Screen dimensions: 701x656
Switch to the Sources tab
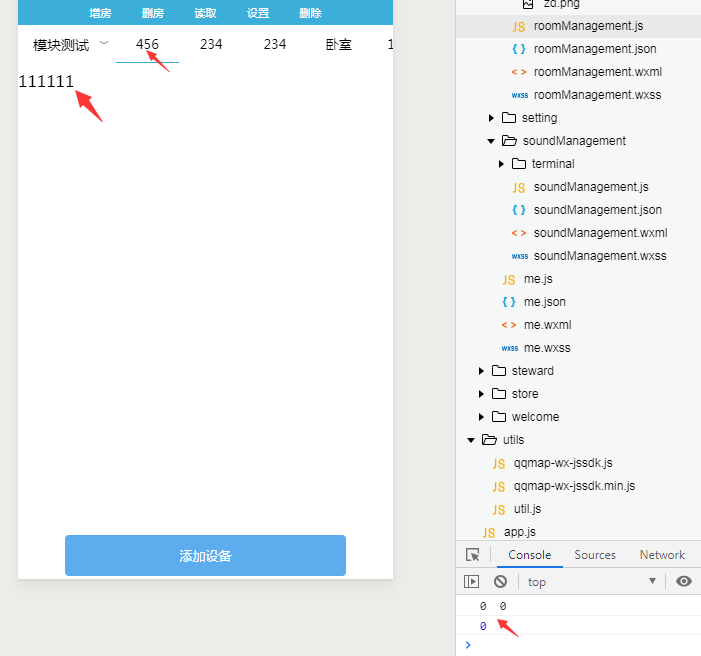[x=595, y=555]
